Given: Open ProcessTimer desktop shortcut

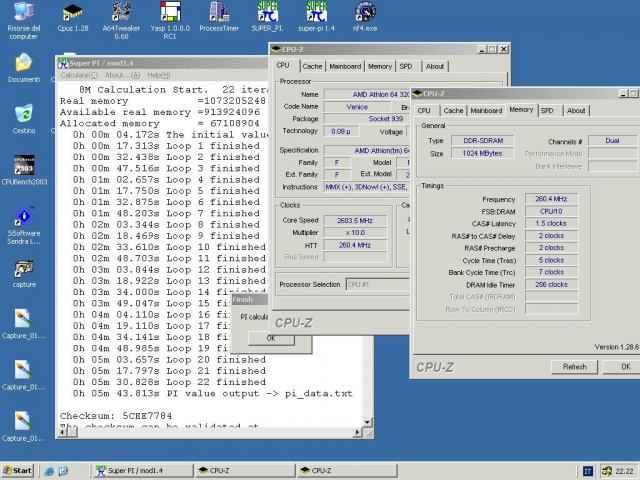Looking at the screenshot, I should pyautogui.click(x=219, y=18).
